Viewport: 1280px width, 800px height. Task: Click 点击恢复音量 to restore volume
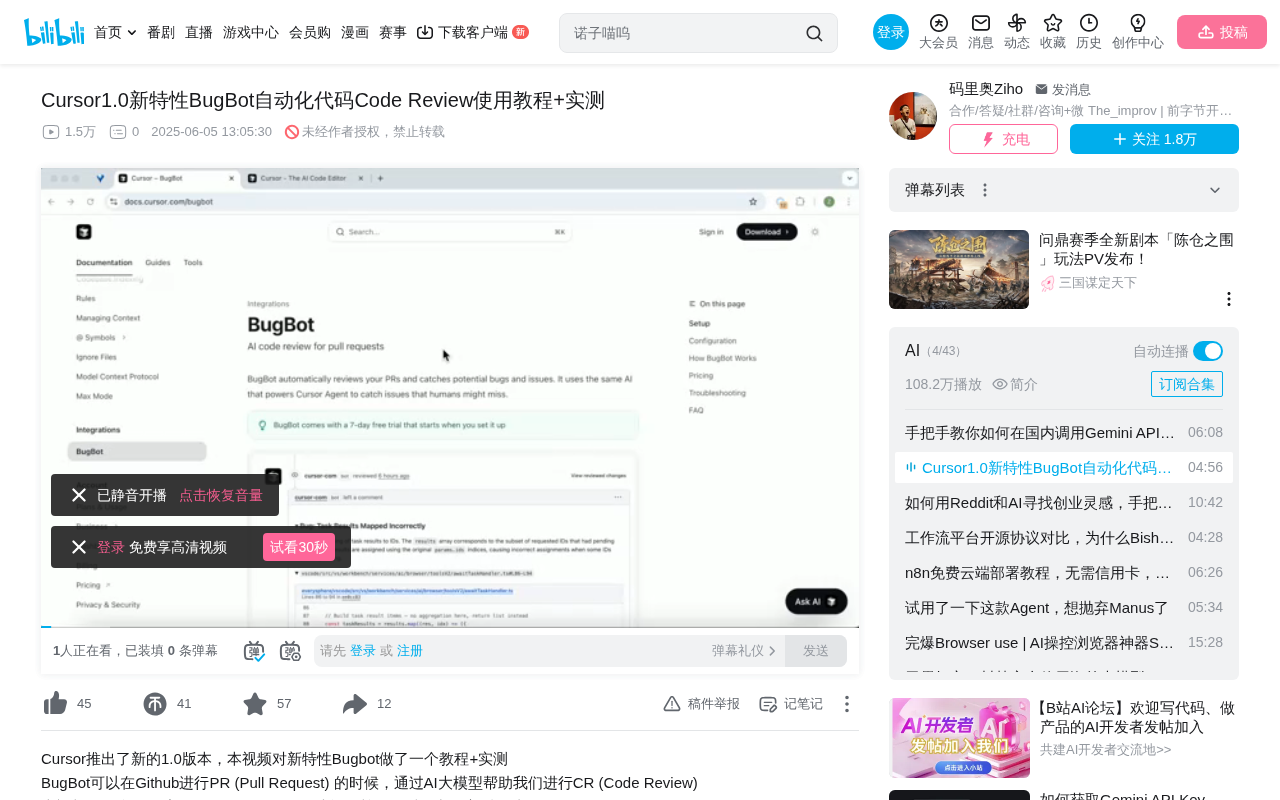[x=221, y=495]
